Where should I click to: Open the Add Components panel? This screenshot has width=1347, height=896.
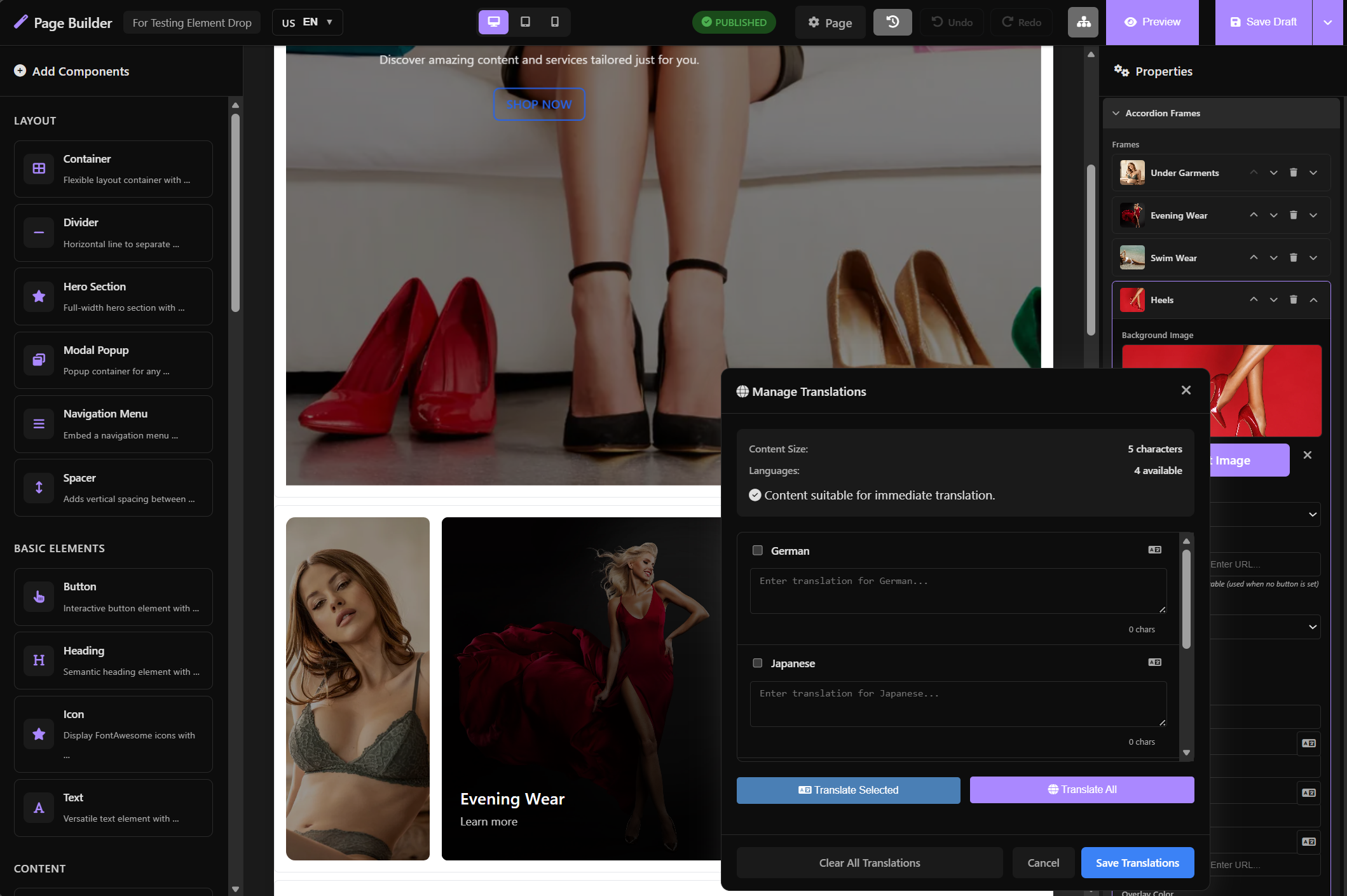[x=72, y=71]
